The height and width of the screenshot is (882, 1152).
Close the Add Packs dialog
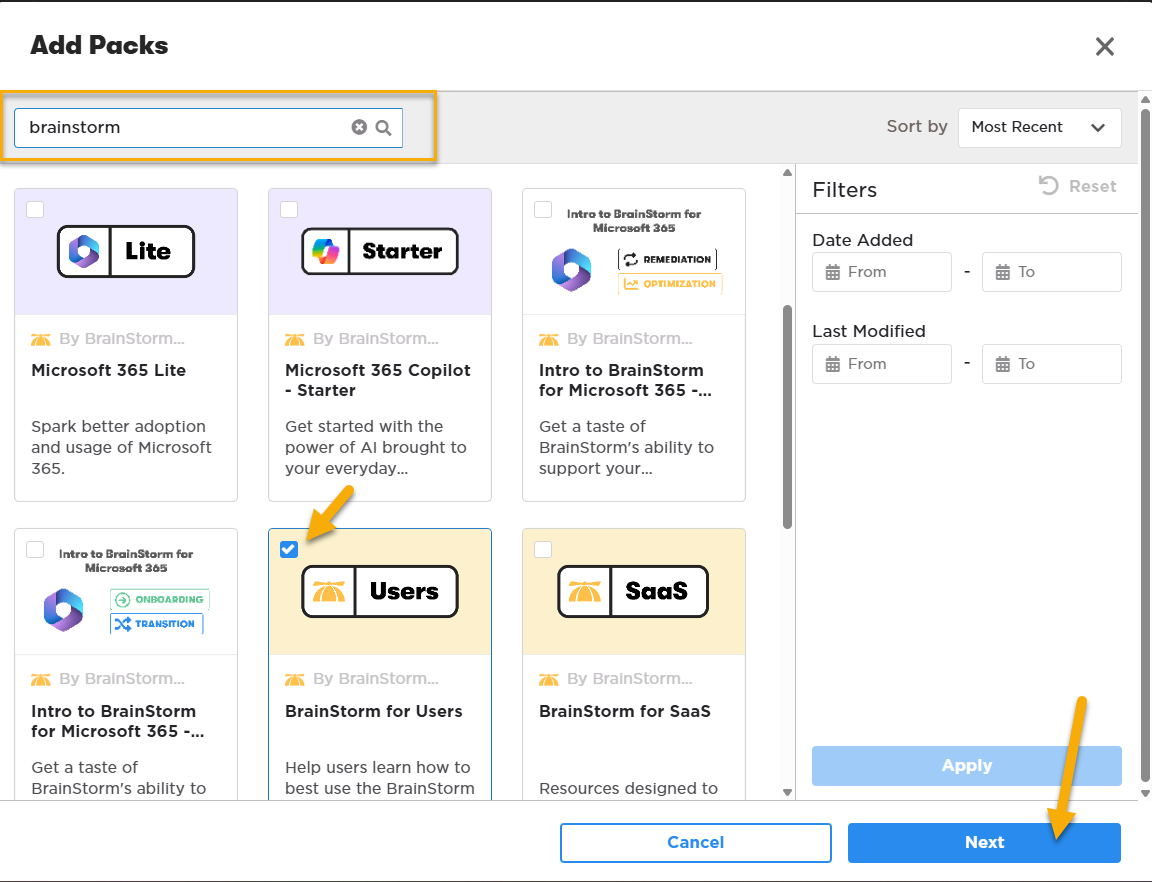tap(1104, 46)
